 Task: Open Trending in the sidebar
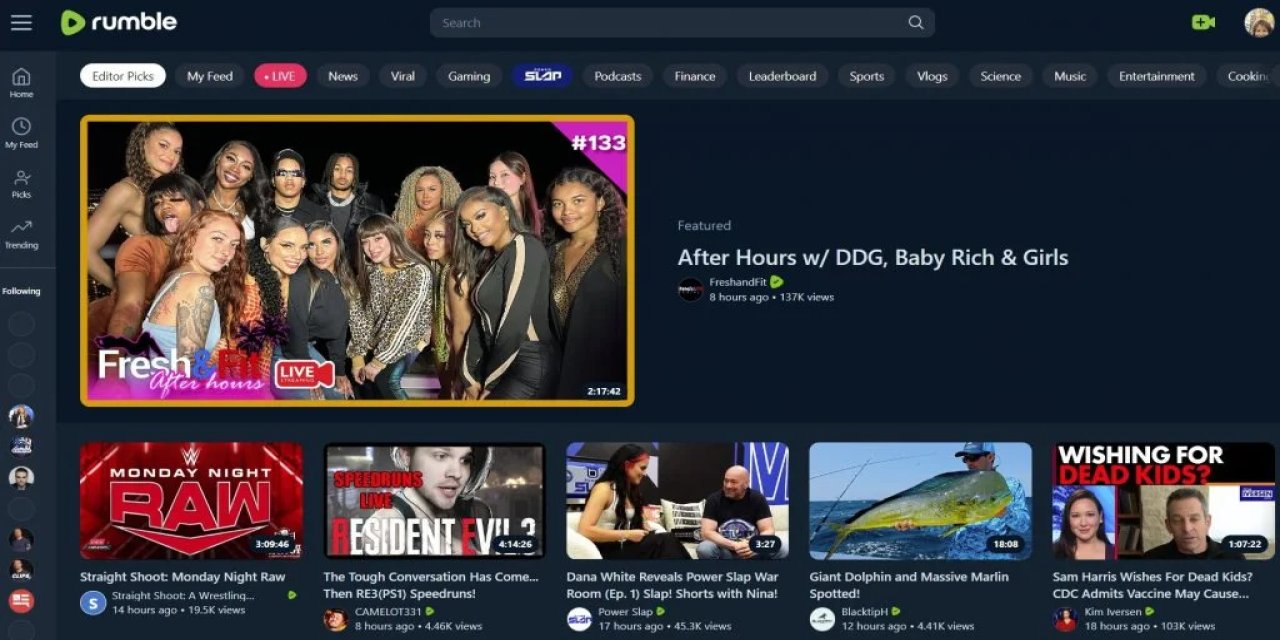point(21,233)
